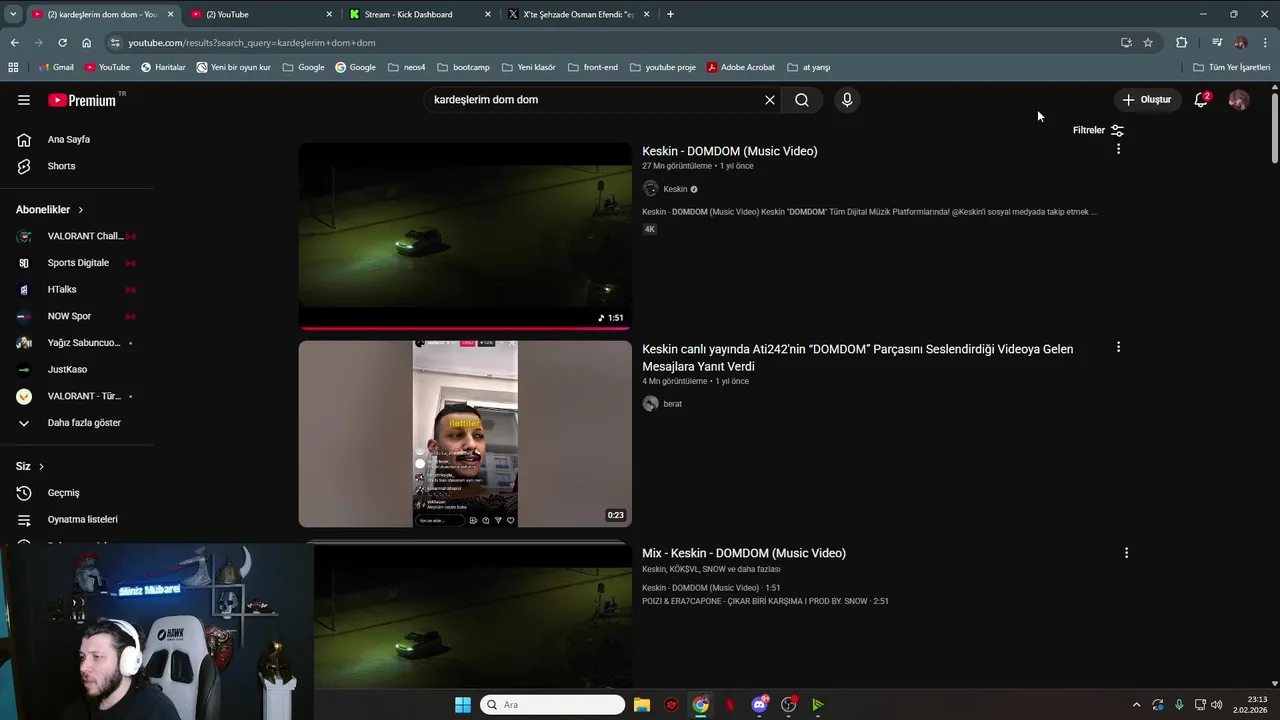1280x720 pixels.
Task: Open the browser extensions puzzle icon
Action: [1181, 43]
